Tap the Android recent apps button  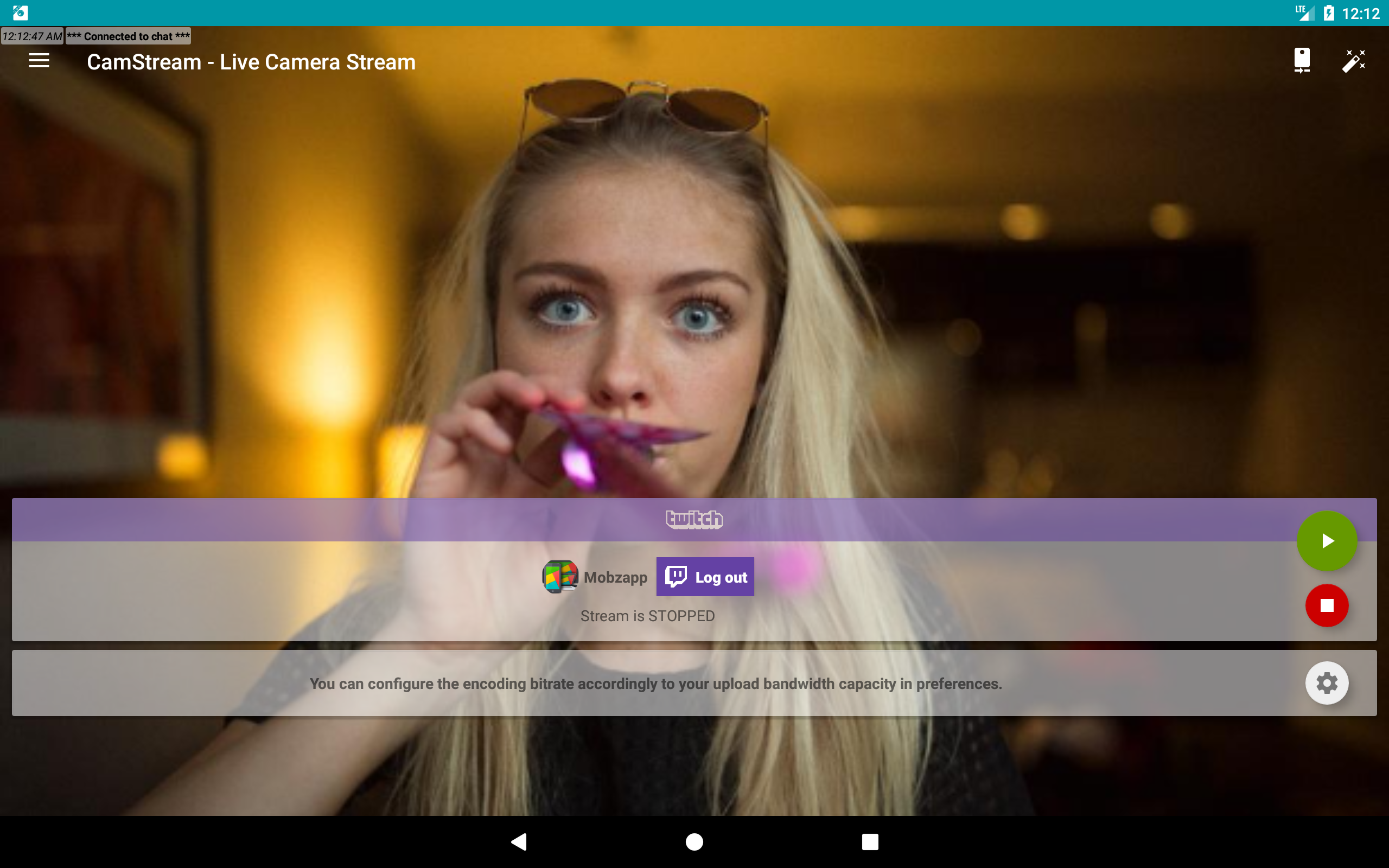click(870, 841)
